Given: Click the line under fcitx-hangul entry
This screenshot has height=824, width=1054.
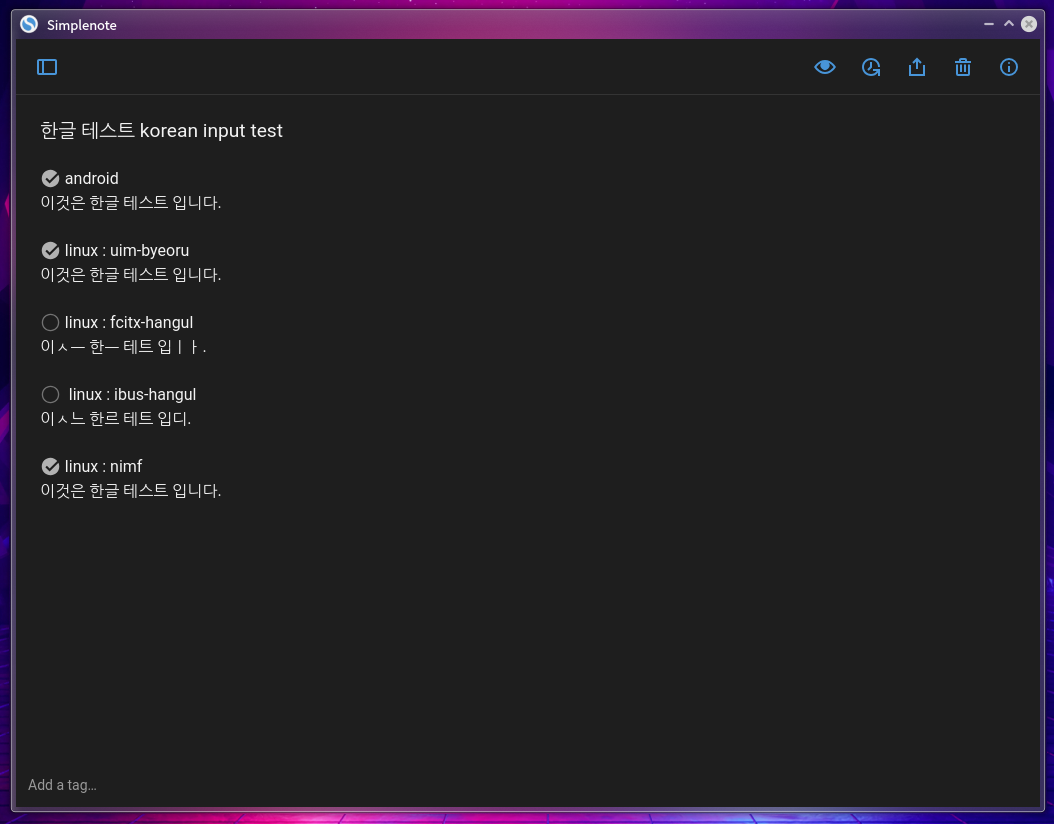Looking at the screenshot, I should click(x=124, y=346).
